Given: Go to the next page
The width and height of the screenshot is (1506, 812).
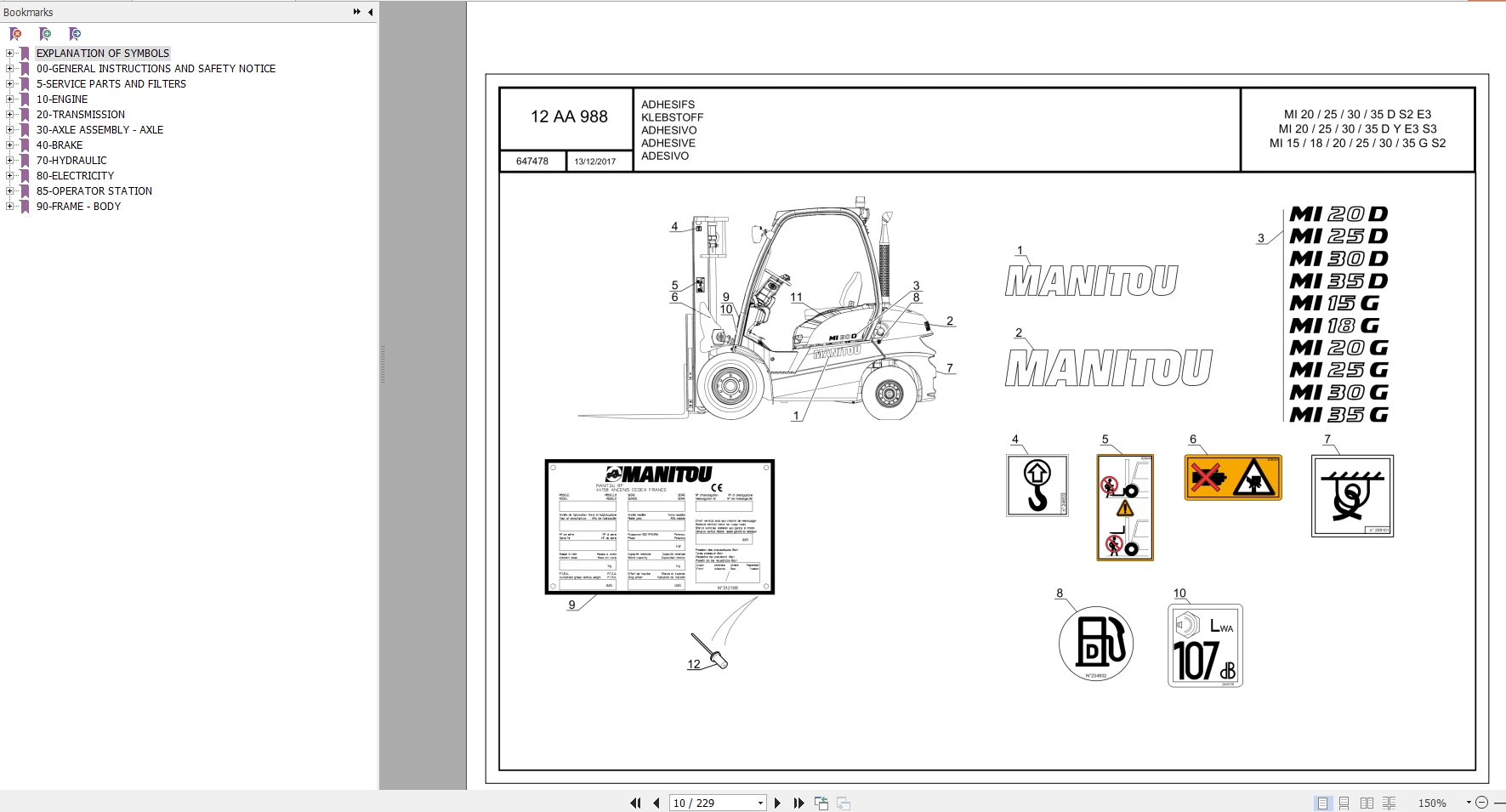Looking at the screenshot, I should point(777,803).
